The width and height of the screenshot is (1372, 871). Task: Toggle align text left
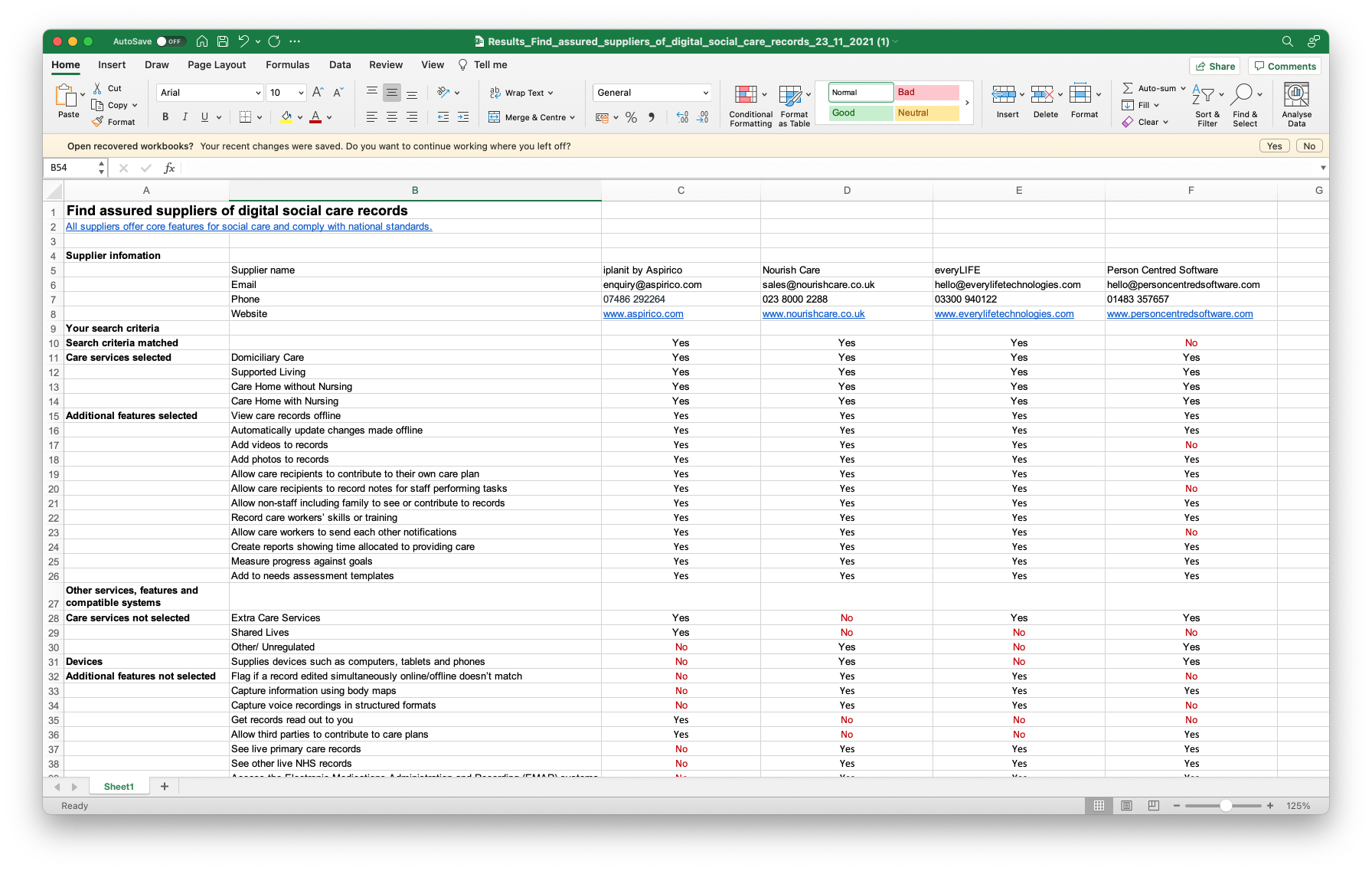372,117
